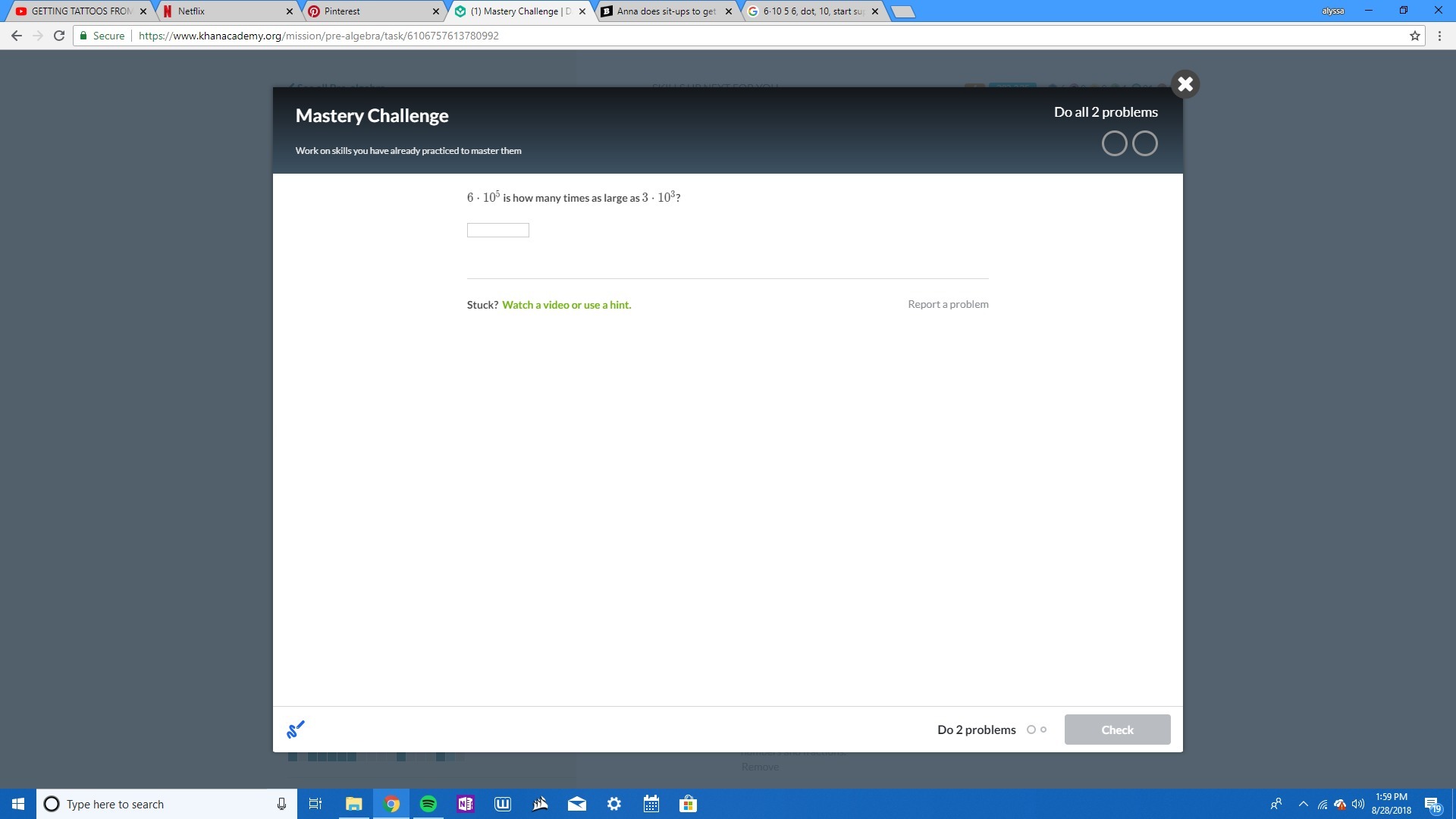
Task: Expand hidden system tray icons
Action: (x=1303, y=804)
